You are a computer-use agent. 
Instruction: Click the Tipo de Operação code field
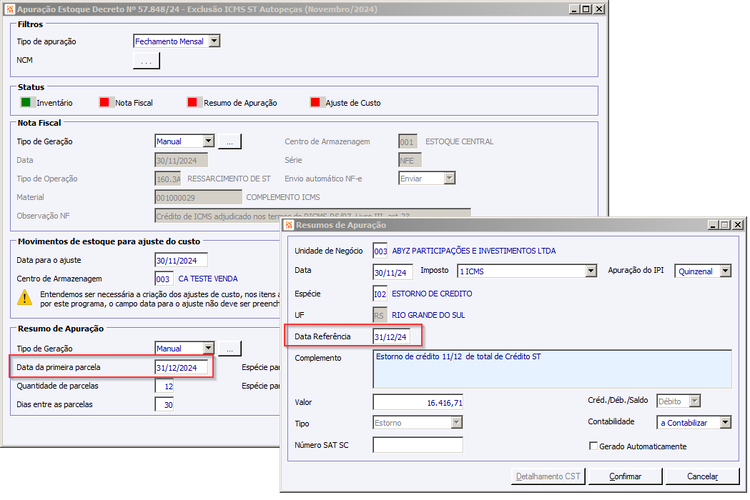(x=168, y=179)
